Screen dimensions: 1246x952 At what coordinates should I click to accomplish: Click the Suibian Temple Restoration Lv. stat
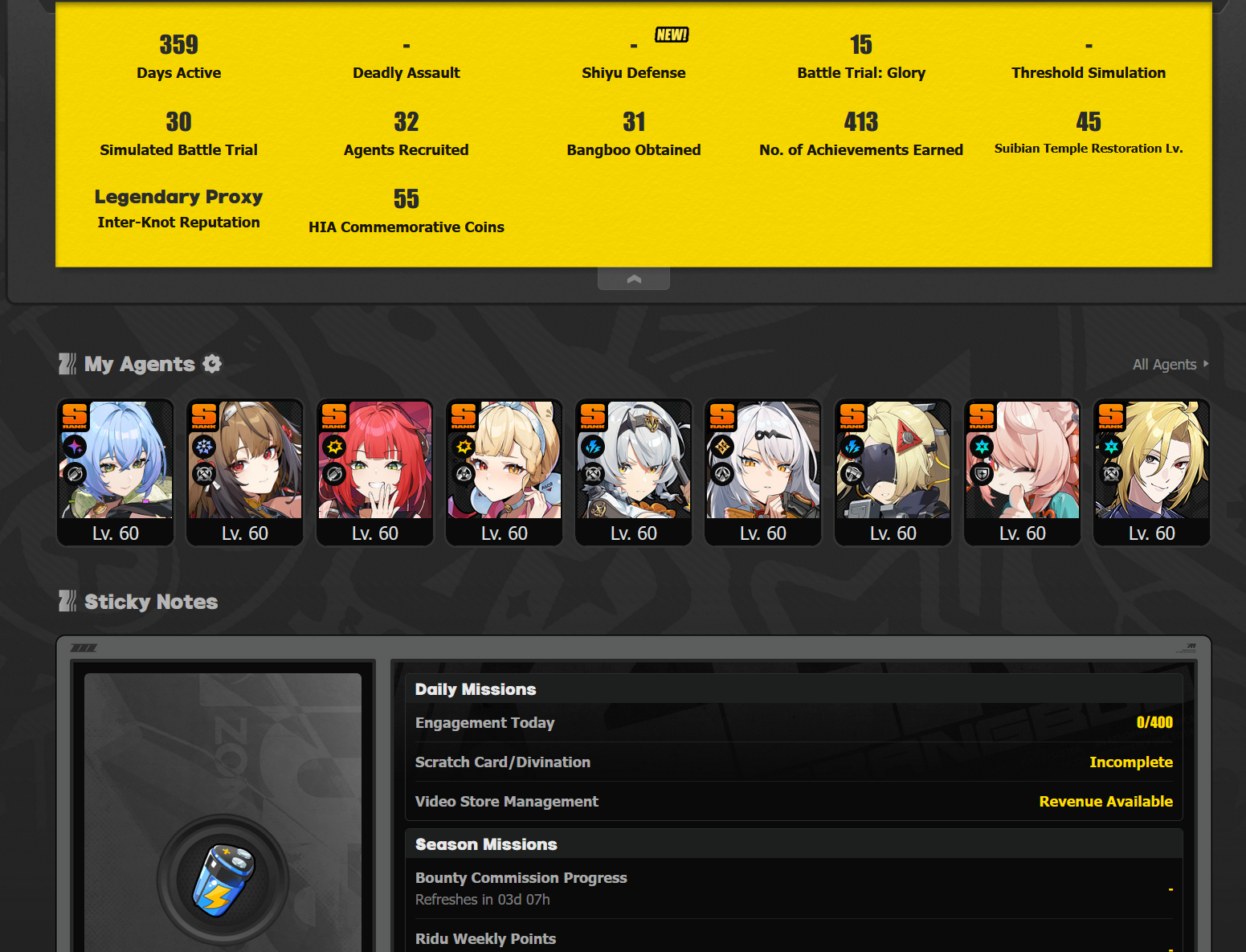(1089, 133)
